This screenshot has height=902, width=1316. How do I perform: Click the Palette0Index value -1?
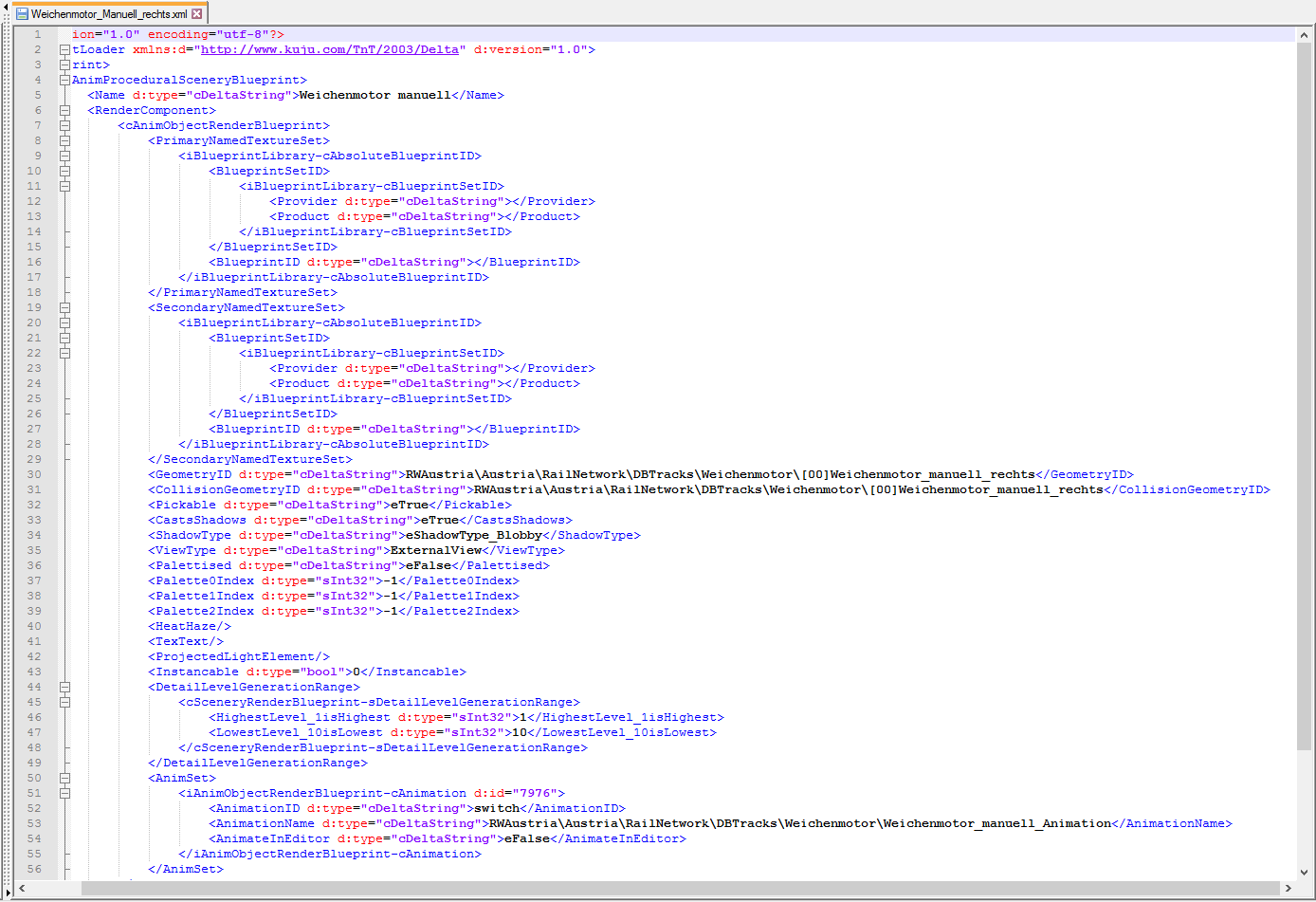(x=391, y=580)
